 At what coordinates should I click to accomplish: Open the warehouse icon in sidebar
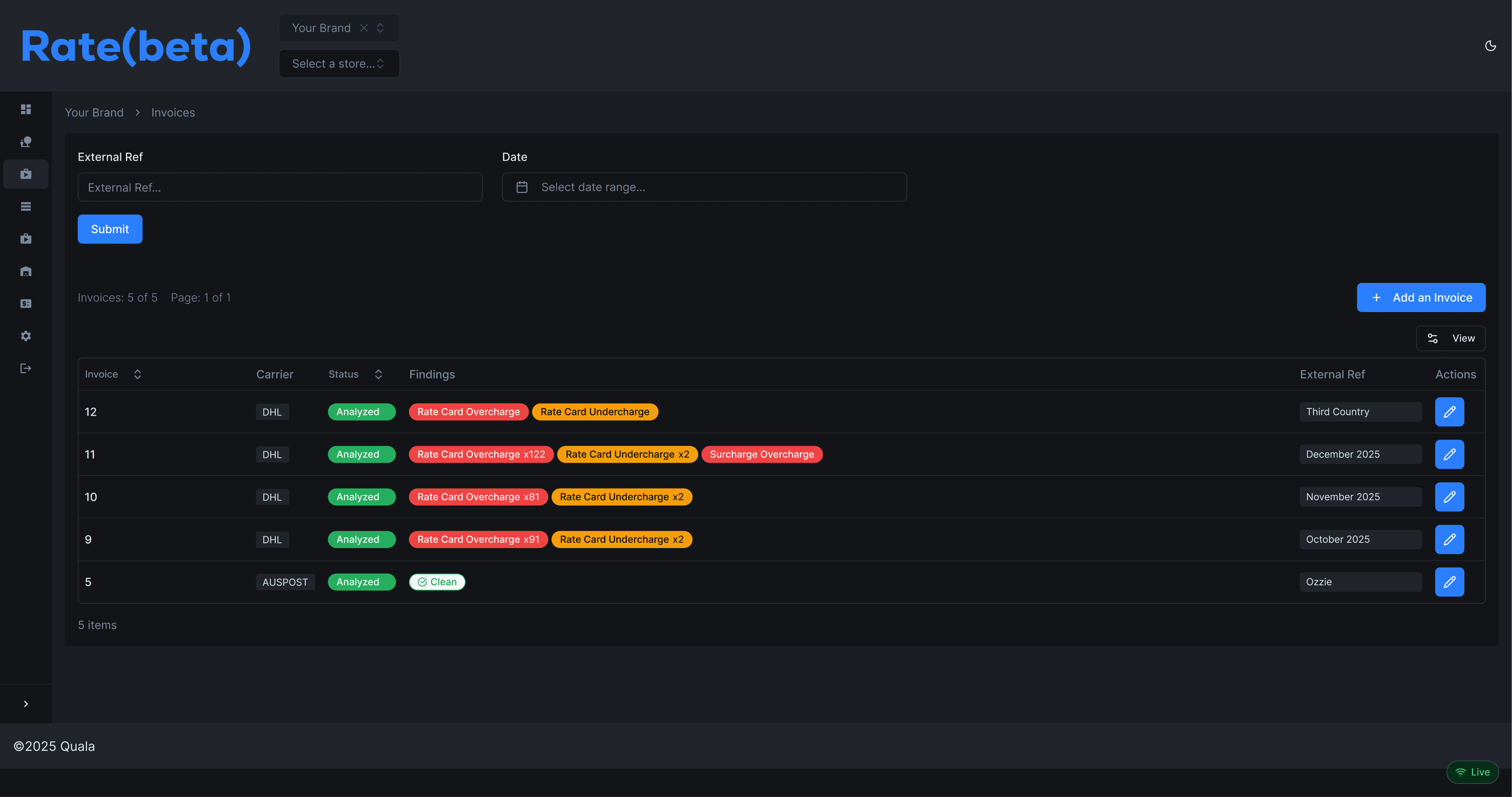point(26,271)
